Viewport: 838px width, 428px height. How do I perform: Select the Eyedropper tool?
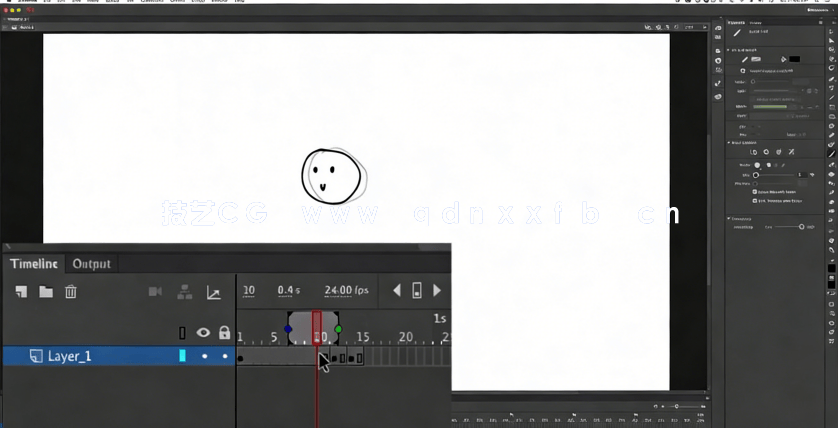[x=832, y=193]
